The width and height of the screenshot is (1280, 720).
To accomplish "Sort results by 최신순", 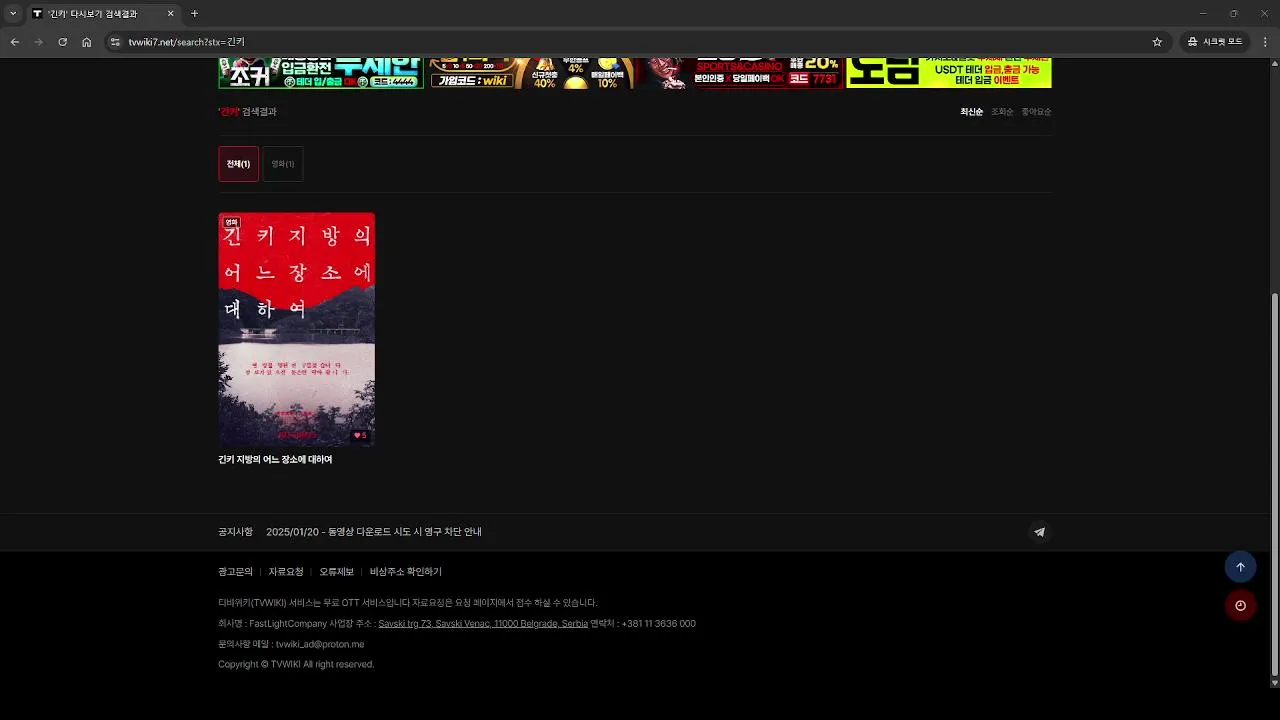I will coord(971,112).
